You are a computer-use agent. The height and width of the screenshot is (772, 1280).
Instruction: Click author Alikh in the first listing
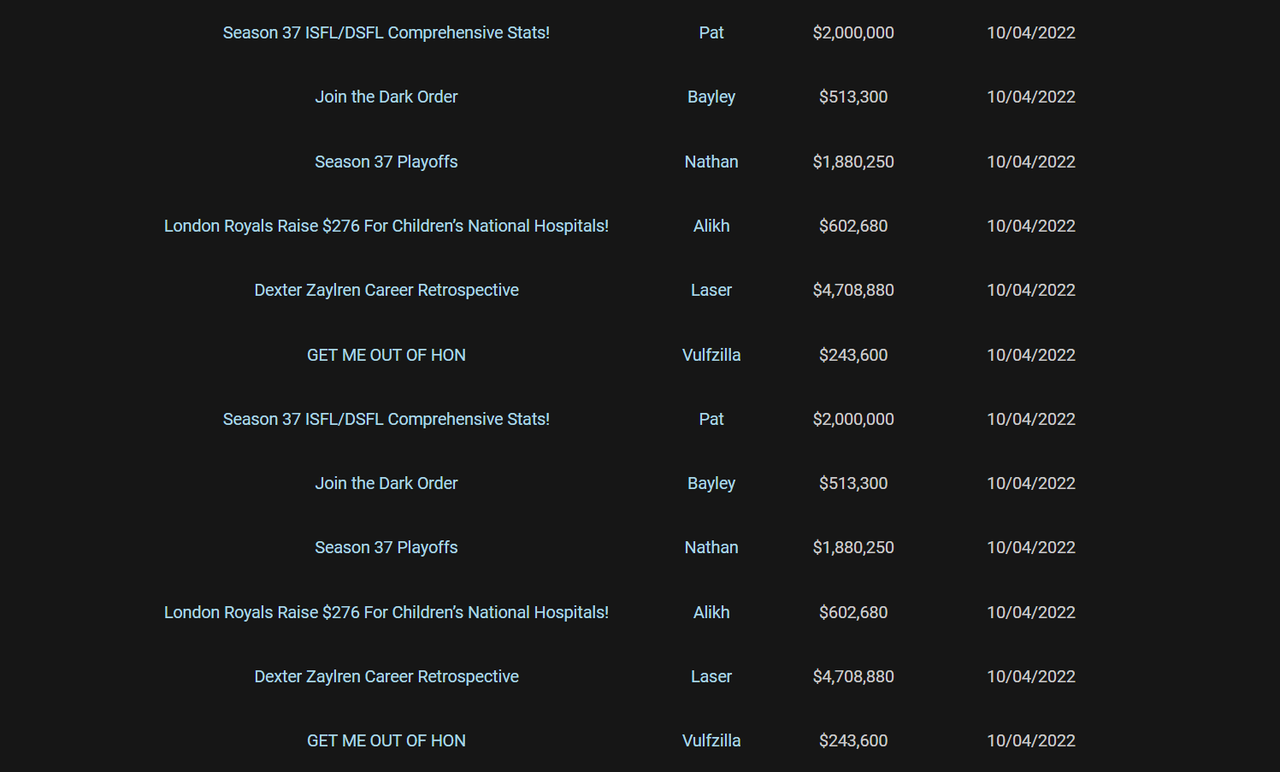(x=711, y=226)
